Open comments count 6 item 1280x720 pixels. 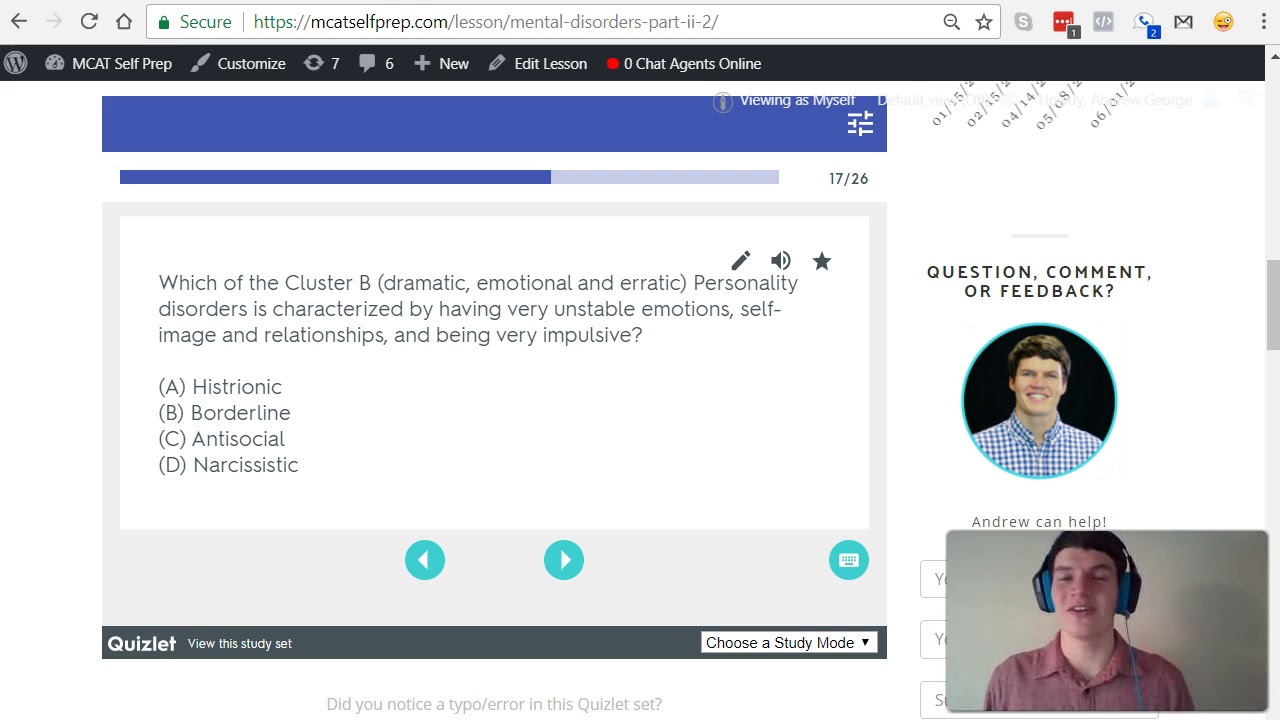click(x=376, y=63)
